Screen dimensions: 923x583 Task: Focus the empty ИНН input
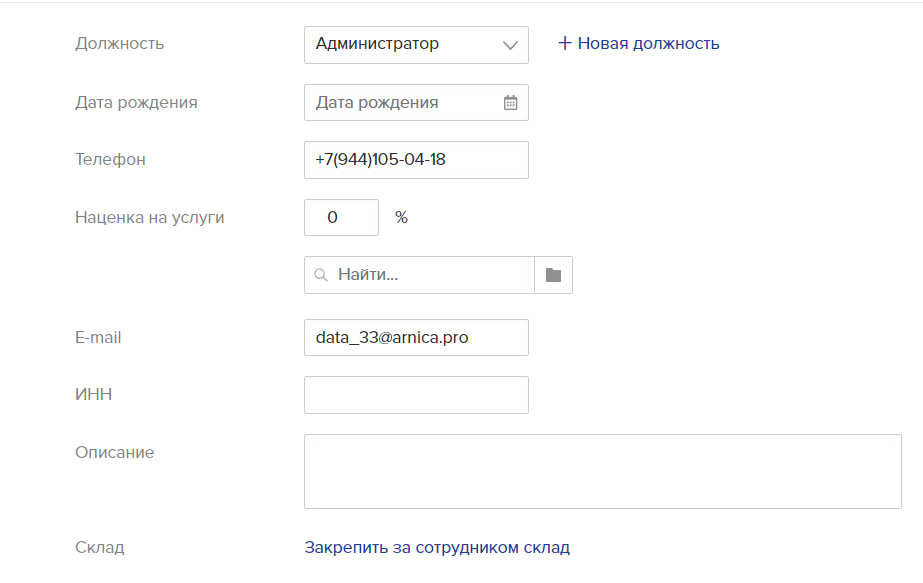(x=416, y=395)
